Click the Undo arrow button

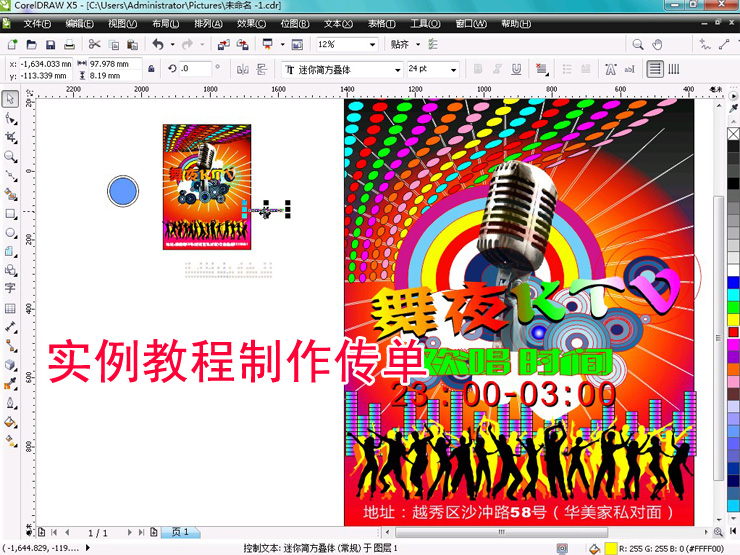158,45
